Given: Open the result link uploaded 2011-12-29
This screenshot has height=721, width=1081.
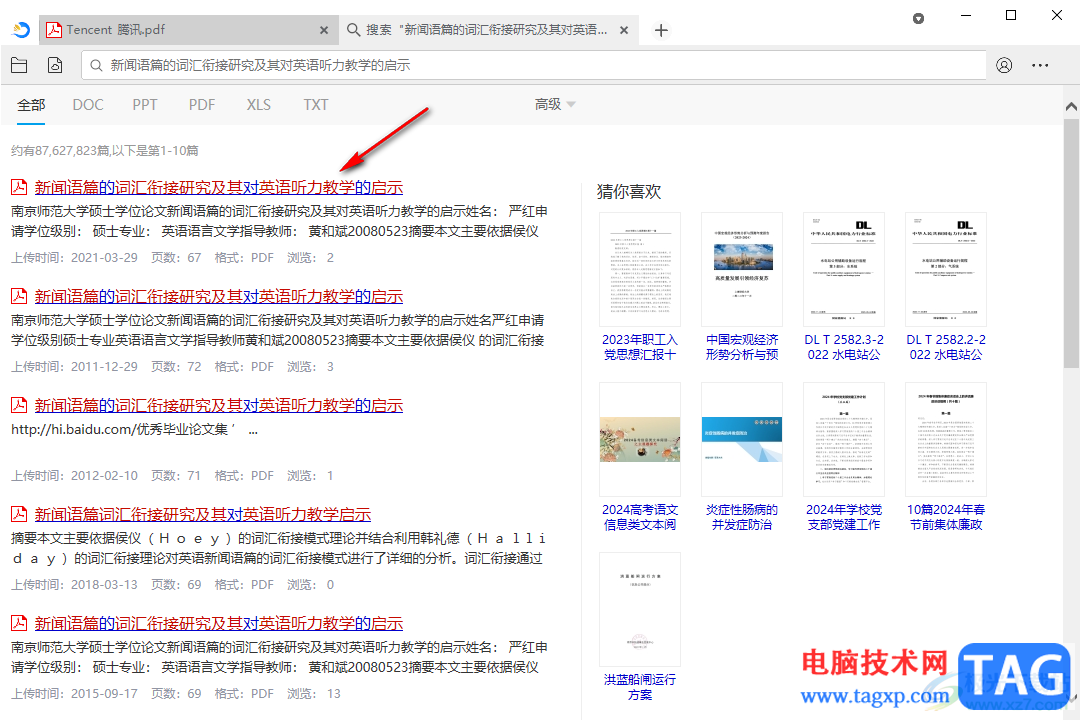Looking at the screenshot, I should (219, 296).
